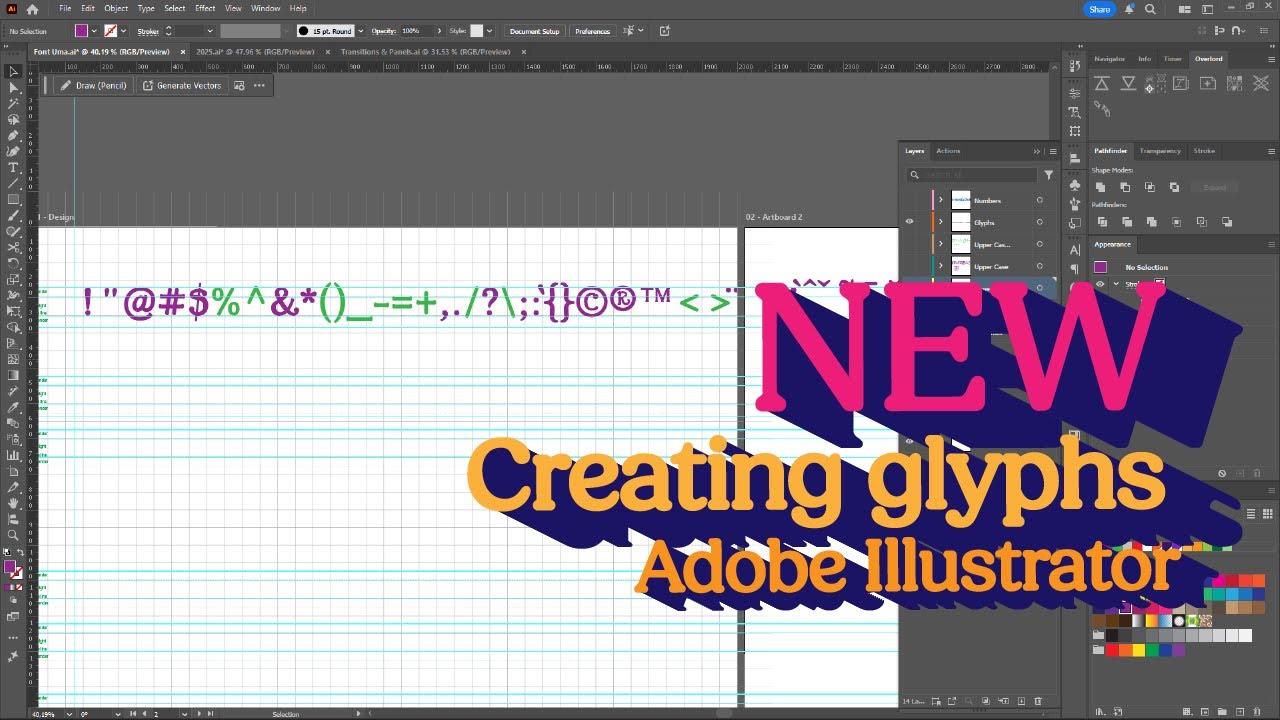Expand the Opacity flyout arrow
This screenshot has height=720, width=1280.
point(438,31)
